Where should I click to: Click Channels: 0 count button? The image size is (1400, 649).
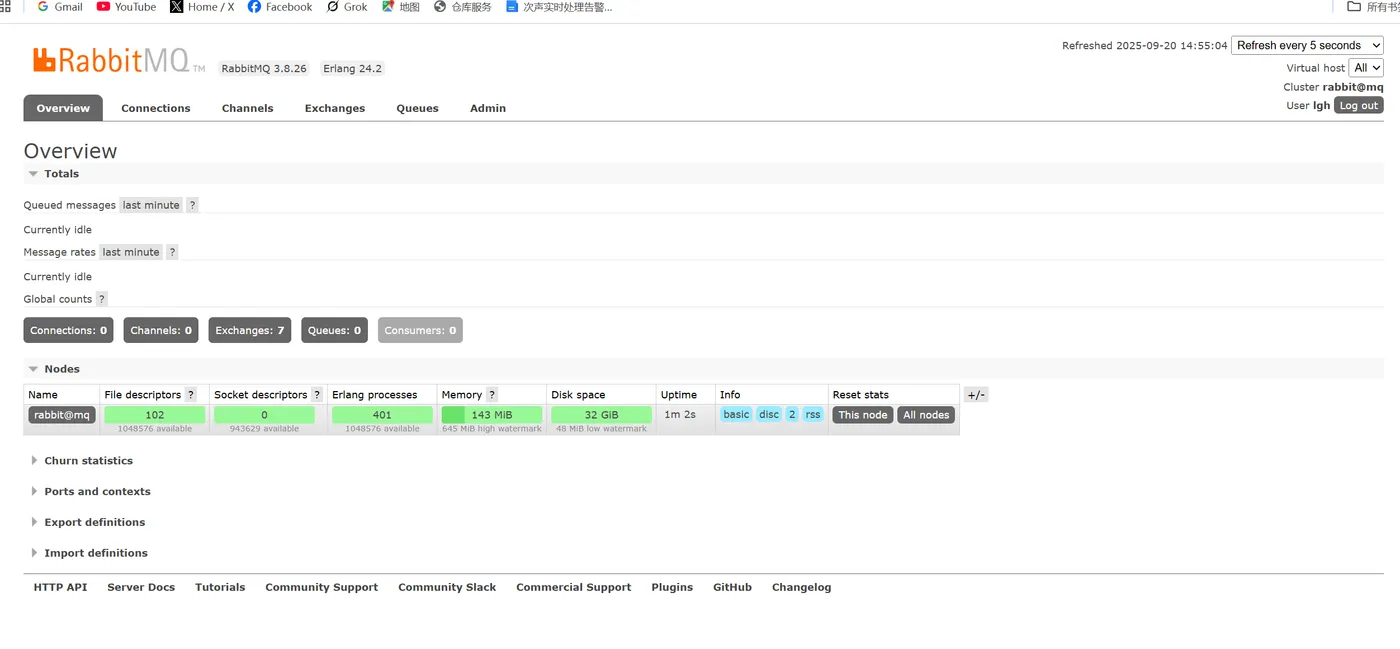point(161,330)
